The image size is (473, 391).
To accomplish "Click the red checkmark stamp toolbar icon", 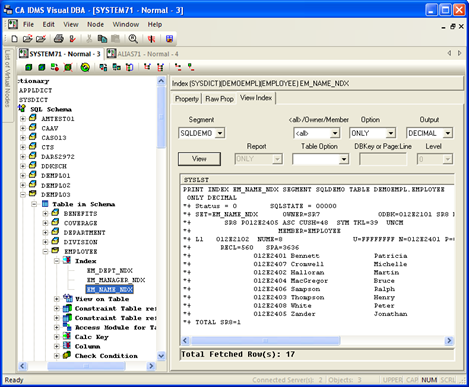I will click(72, 39).
